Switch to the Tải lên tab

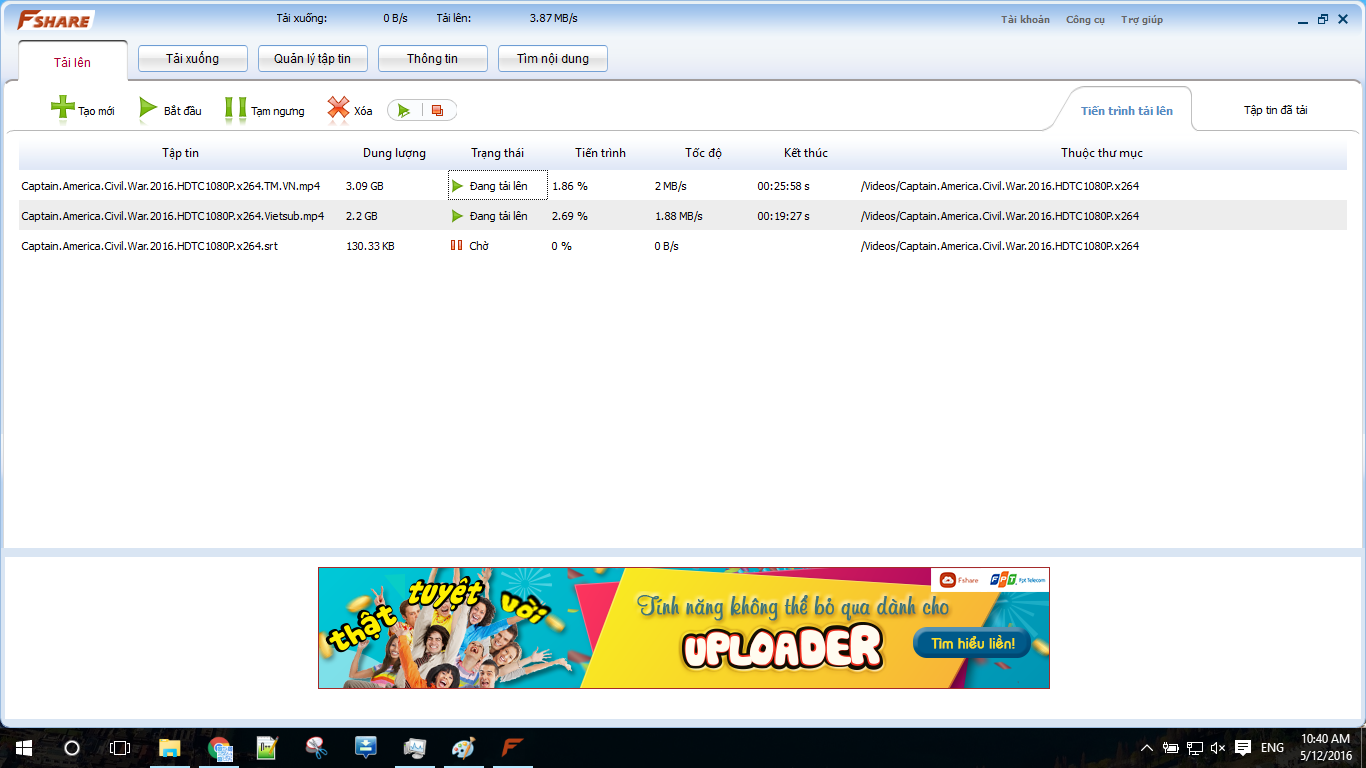coord(72,62)
